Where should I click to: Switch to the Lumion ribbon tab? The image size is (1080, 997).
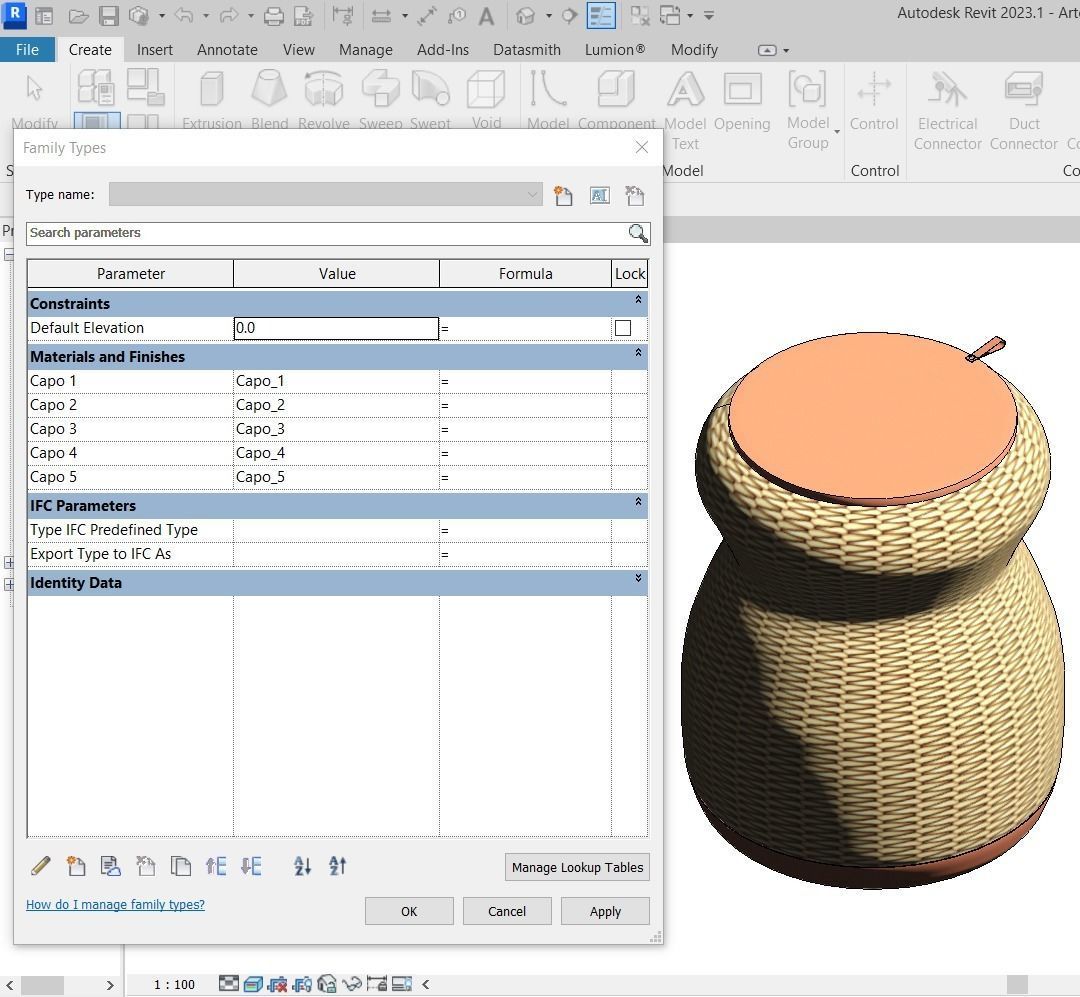[x=615, y=50]
